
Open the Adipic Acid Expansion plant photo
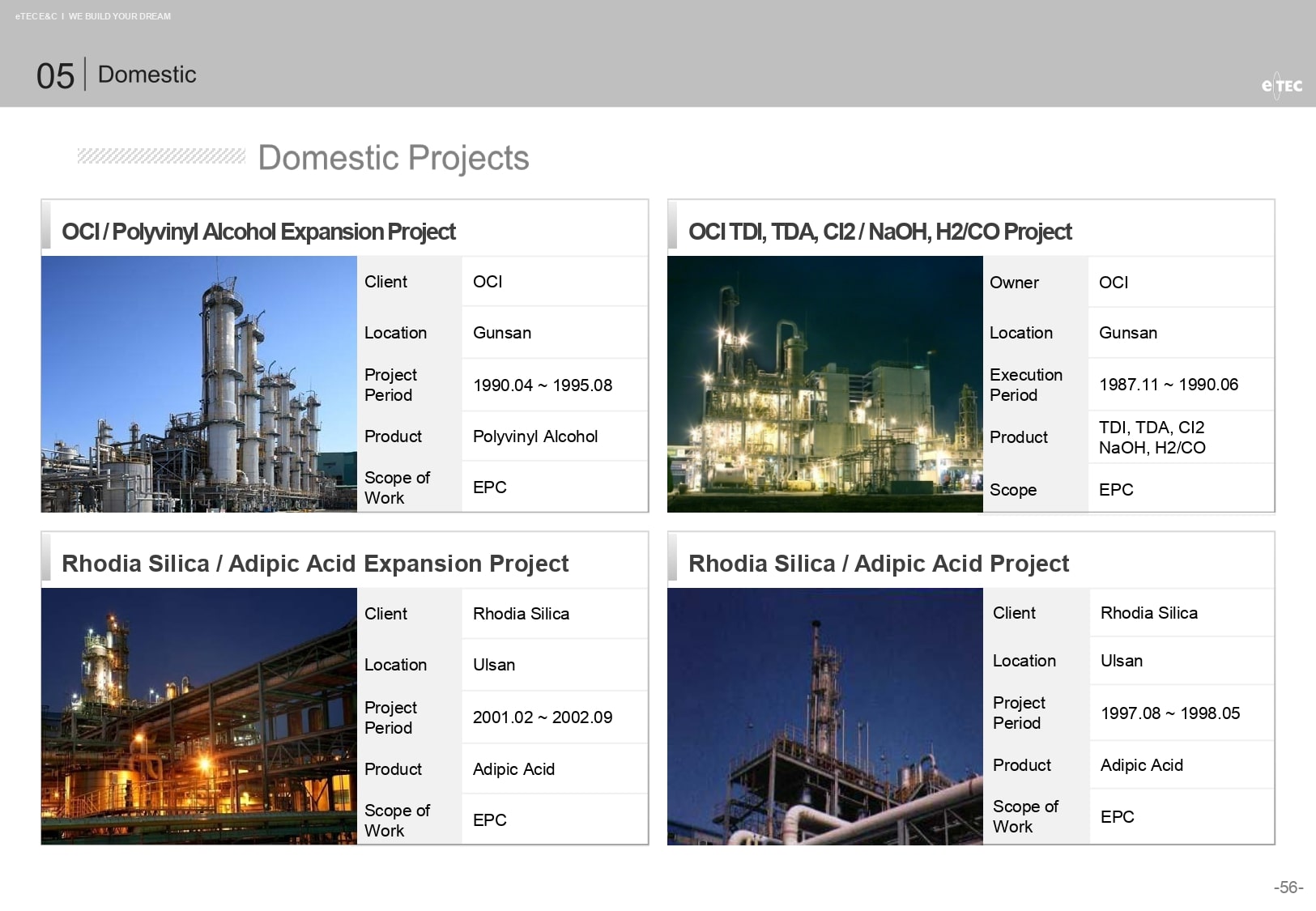coord(199,717)
